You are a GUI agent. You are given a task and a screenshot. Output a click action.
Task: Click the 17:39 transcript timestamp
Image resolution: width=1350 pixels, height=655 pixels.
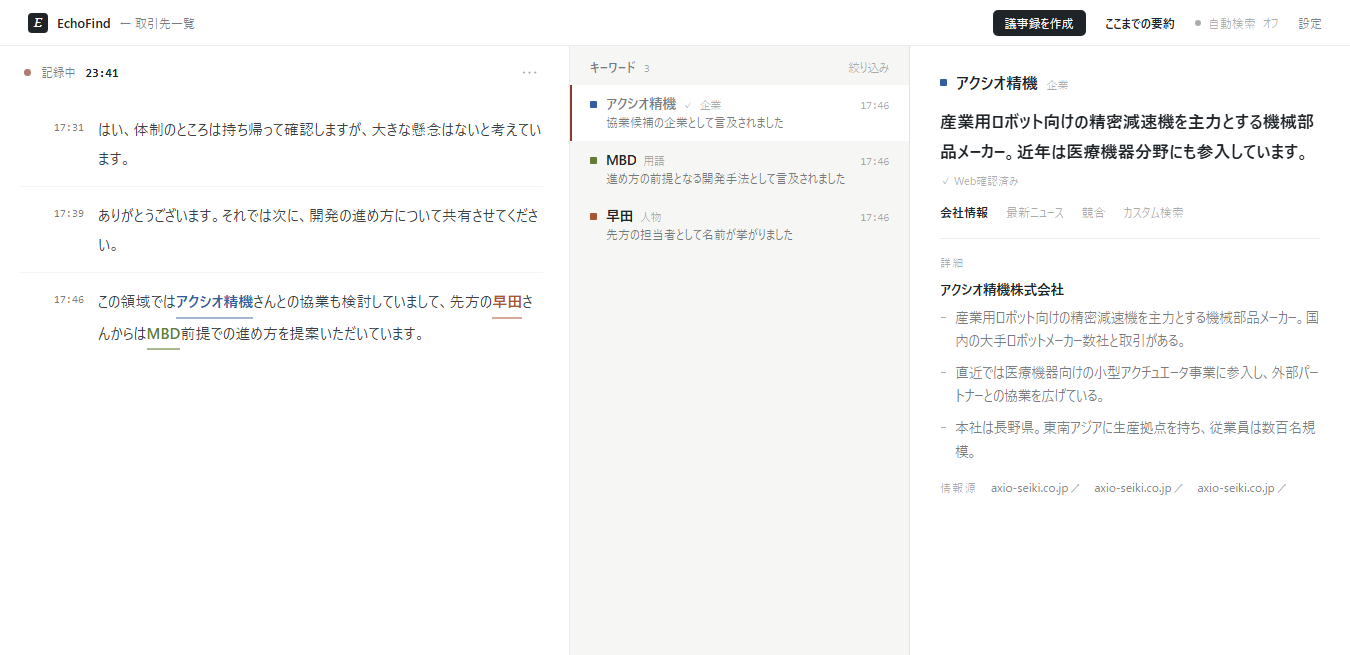[69, 214]
